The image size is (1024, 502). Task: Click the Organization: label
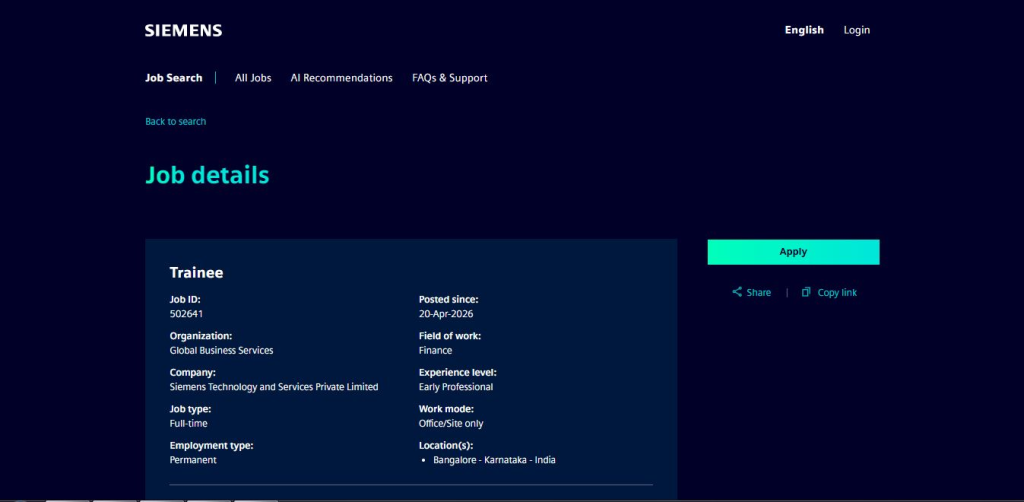coord(200,336)
